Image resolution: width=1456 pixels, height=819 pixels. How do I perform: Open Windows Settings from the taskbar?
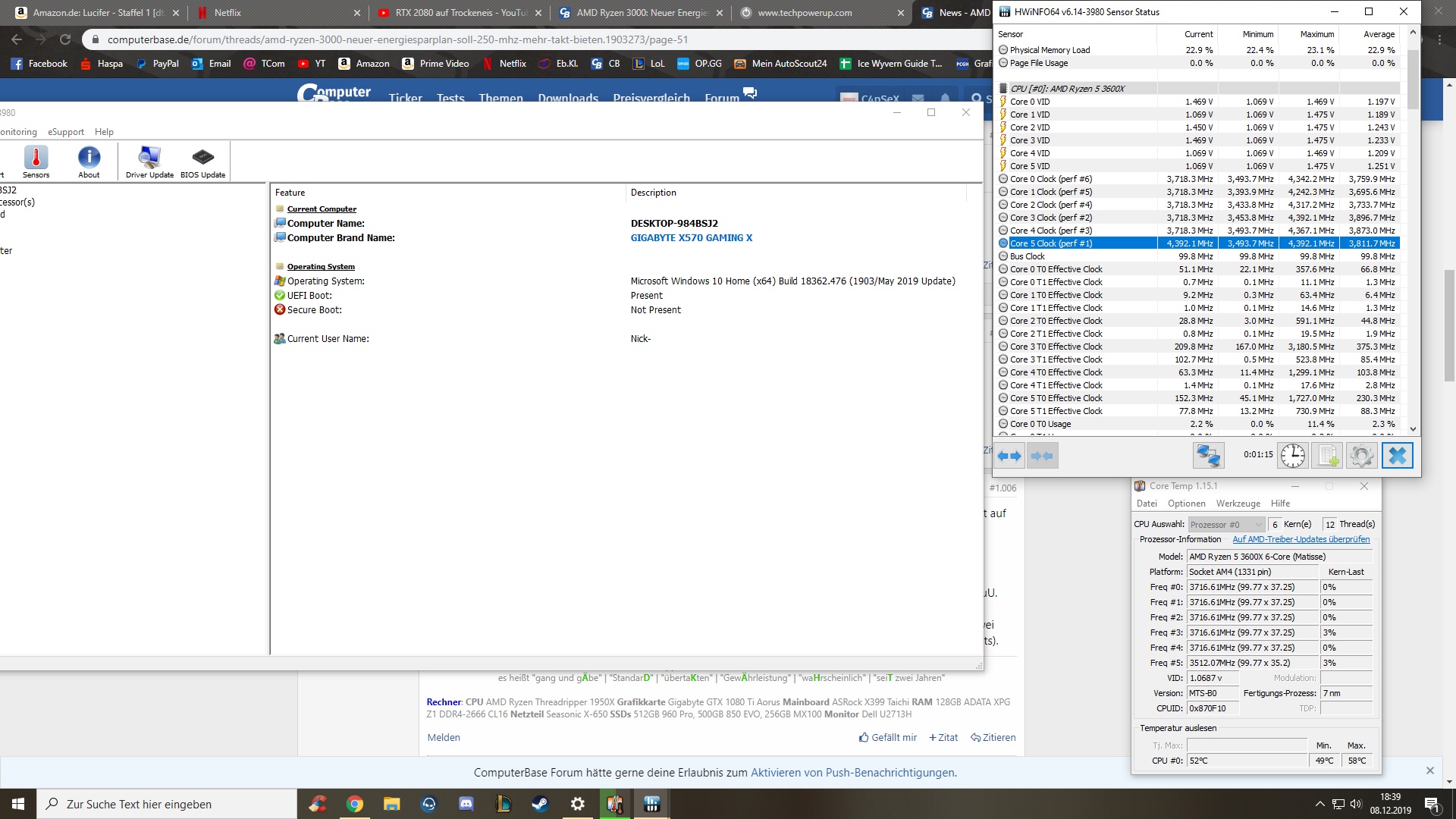tap(577, 804)
